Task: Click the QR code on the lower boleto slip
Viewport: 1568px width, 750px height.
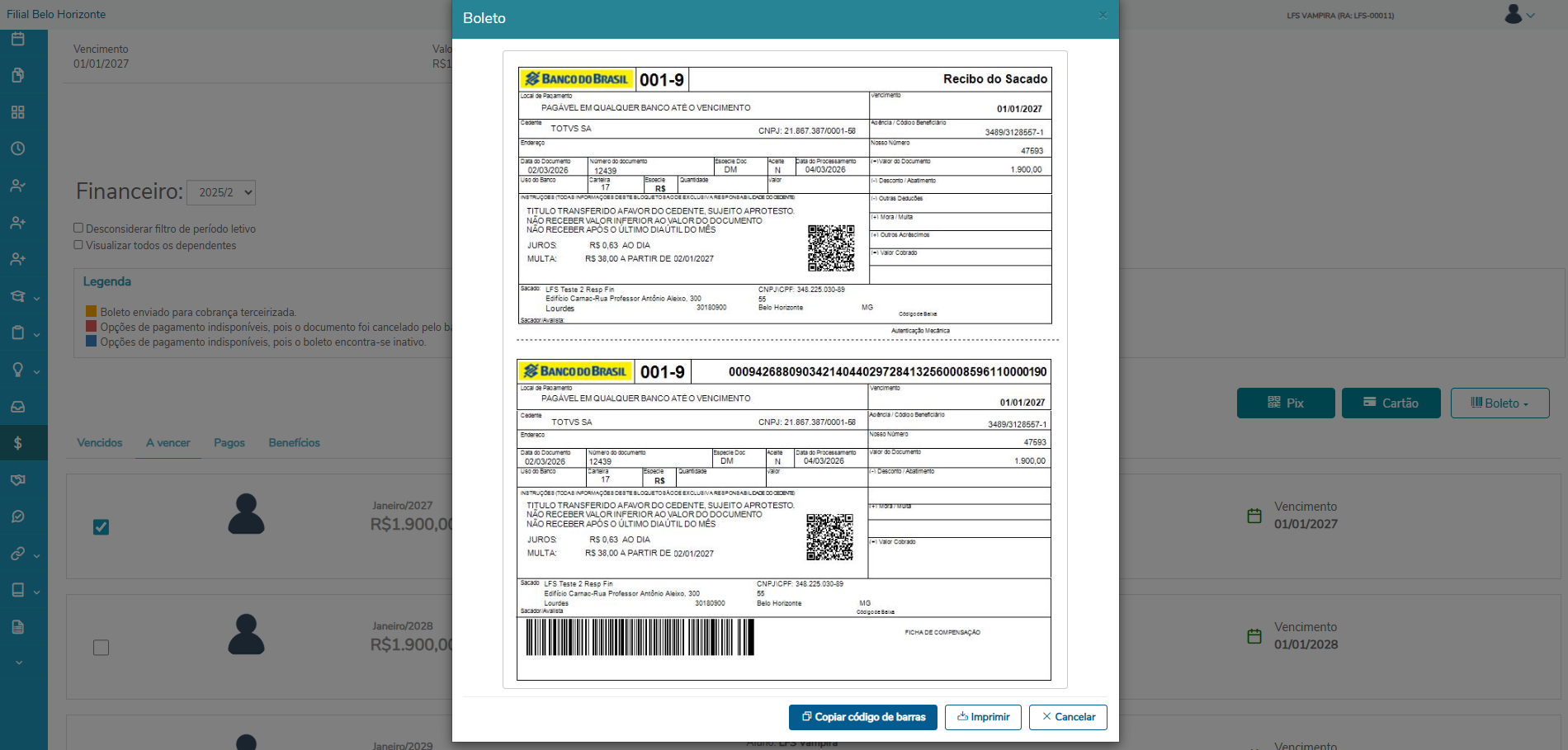Action: click(829, 537)
